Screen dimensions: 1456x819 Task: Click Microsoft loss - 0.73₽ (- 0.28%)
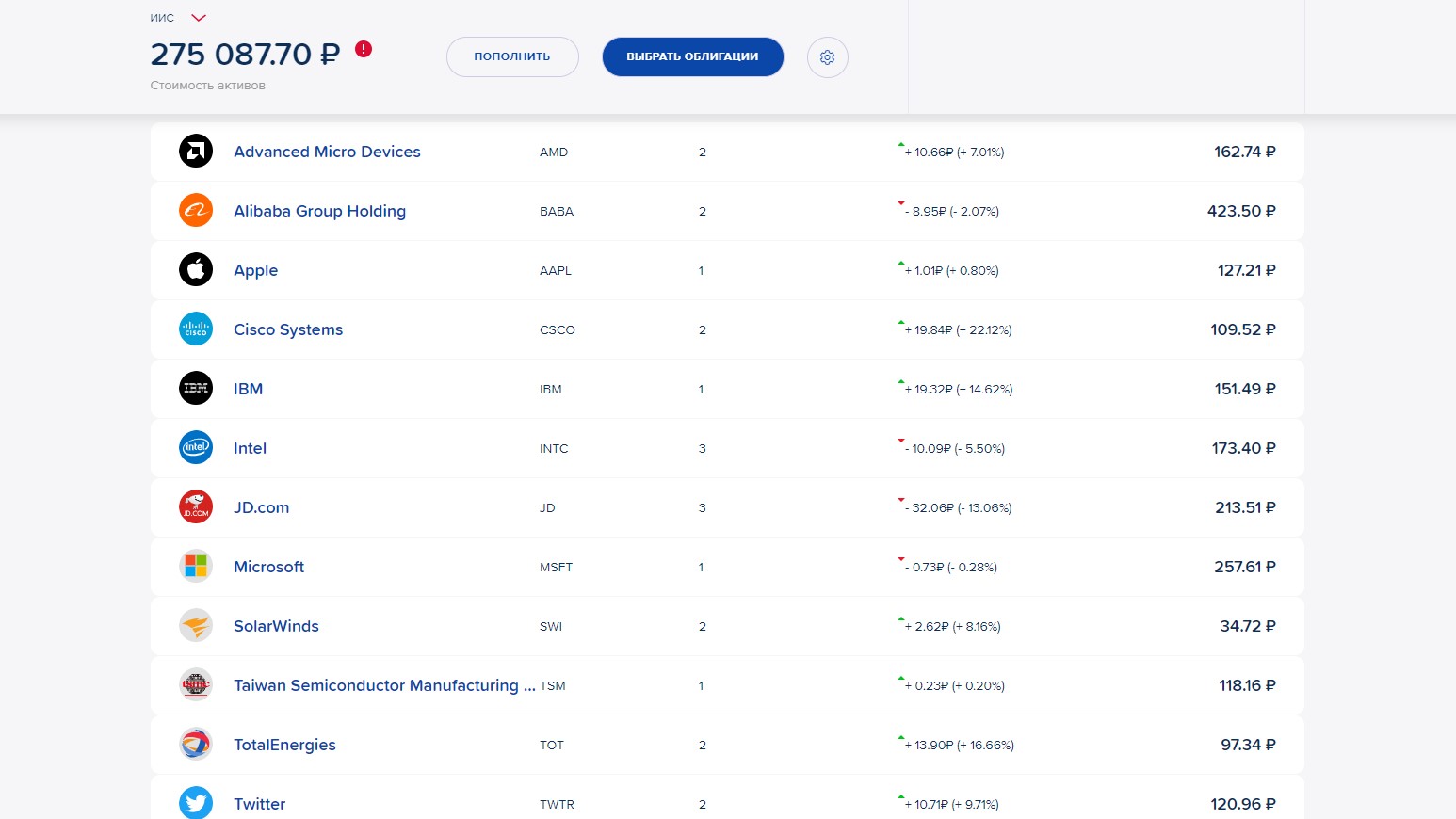(951, 567)
